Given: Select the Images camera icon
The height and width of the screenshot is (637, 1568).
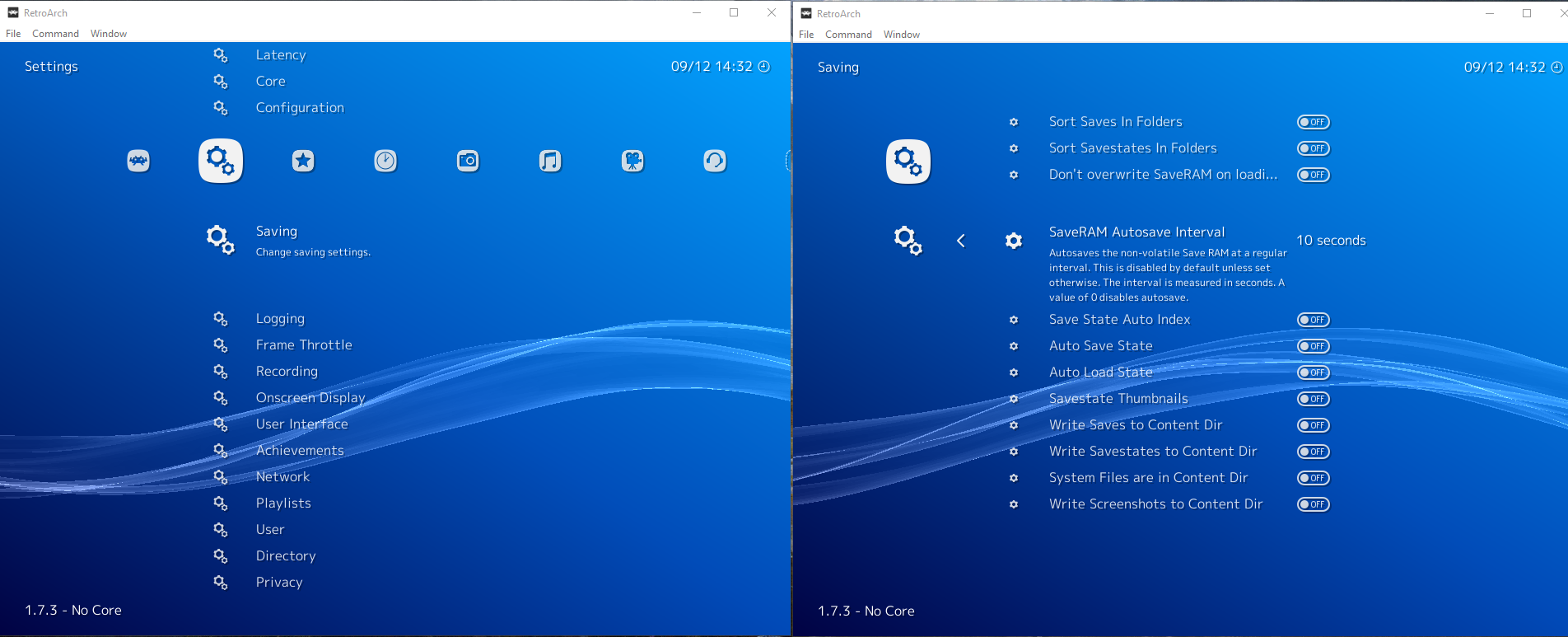Looking at the screenshot, I should (468, 161).
